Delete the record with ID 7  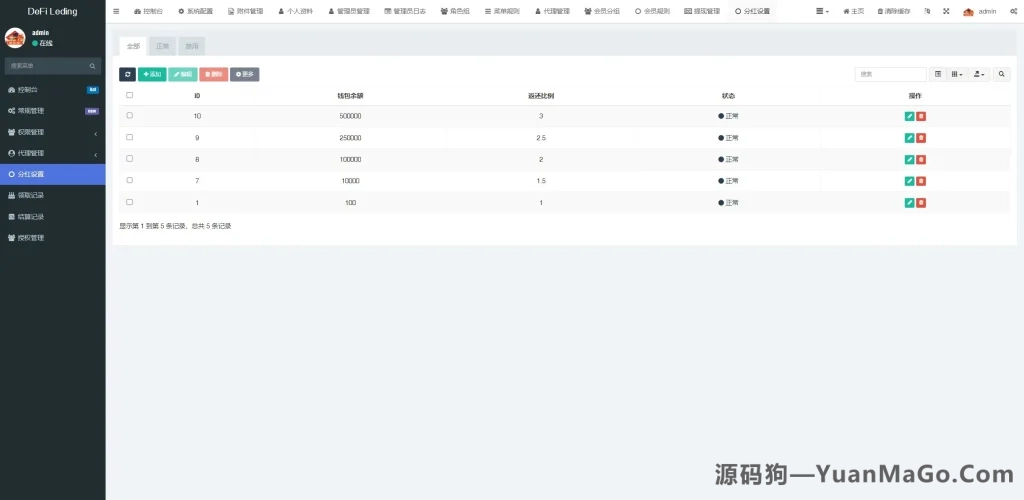click(921, 181)
